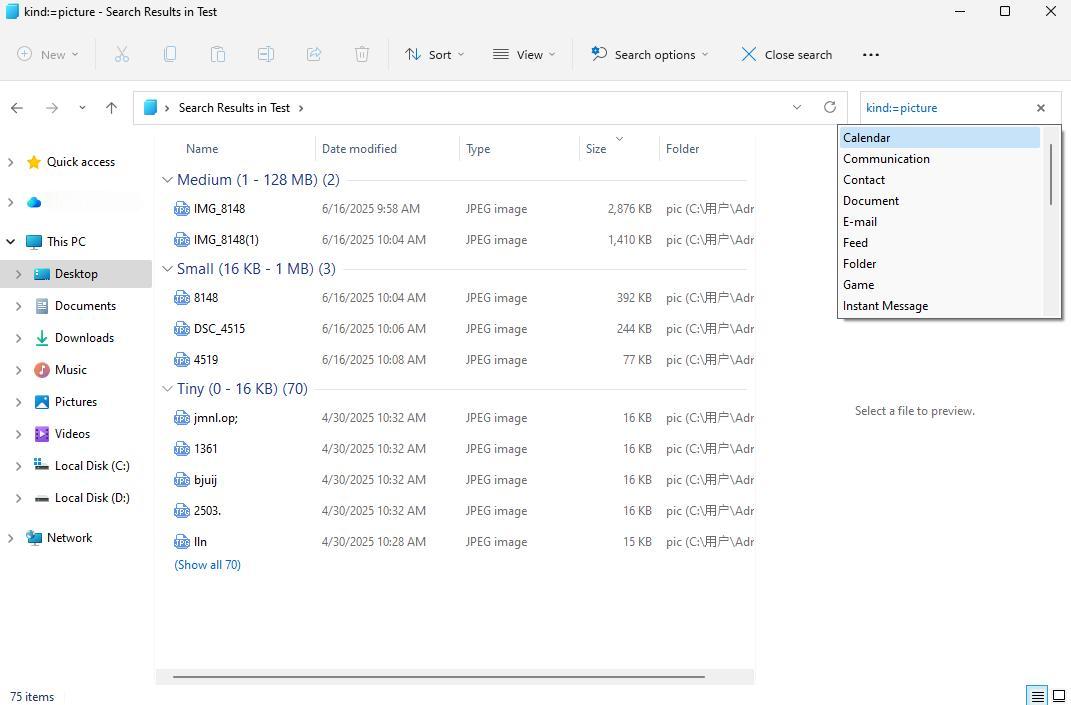Collapse the Tiny (0 - 16 KB) group
The image size is (1071, 705).
coord(166,389)
